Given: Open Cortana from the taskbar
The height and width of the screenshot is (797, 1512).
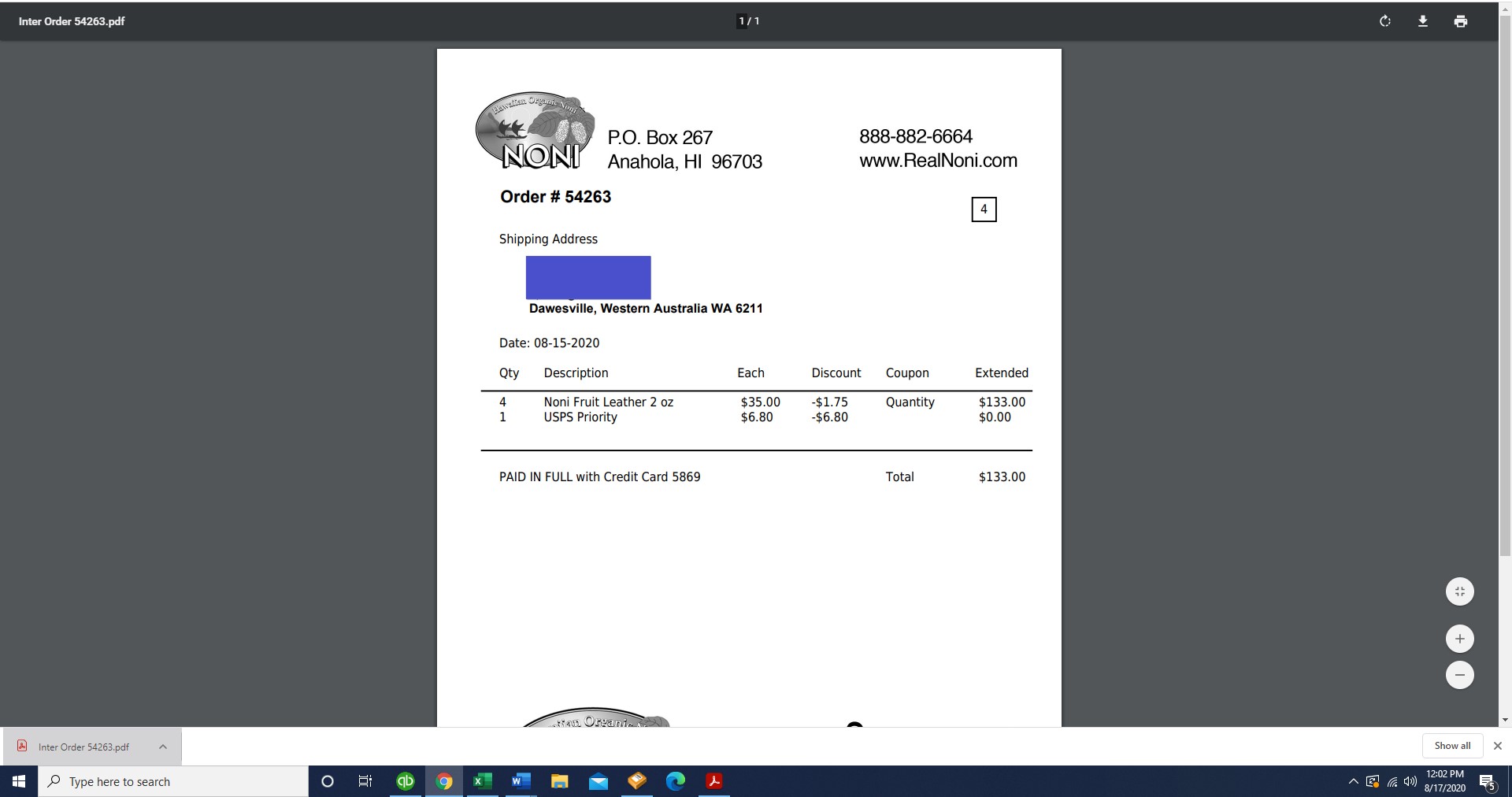Looking at the screenshot, I should point(328,781).
